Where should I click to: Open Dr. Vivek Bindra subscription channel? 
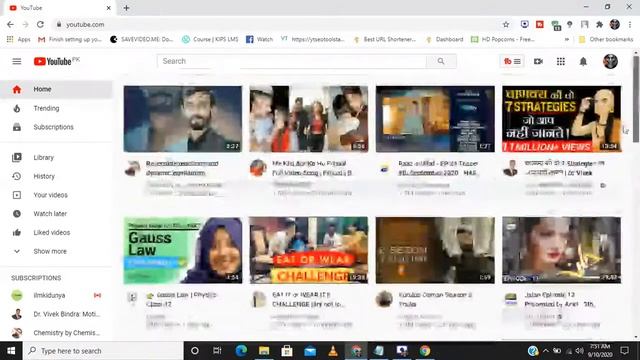[56, 314]
